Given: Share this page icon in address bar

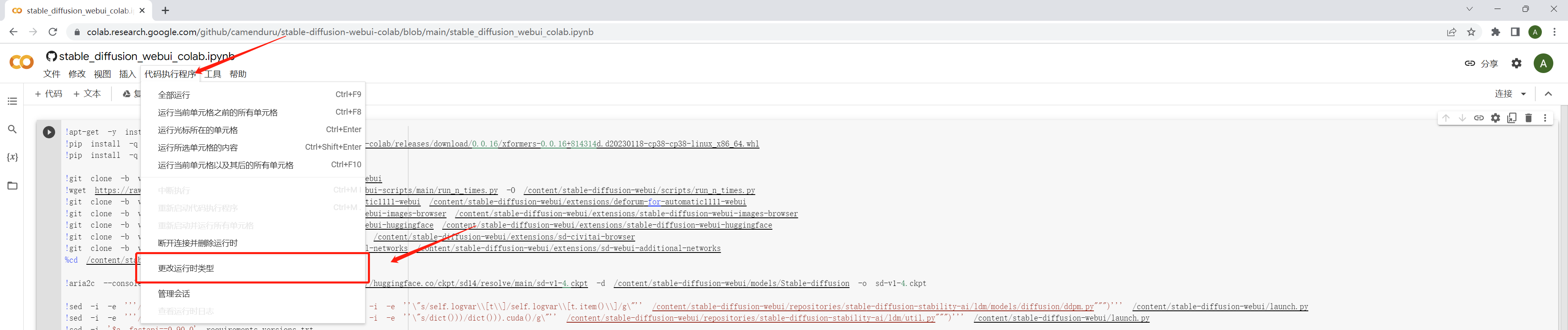Looking at the screenshot, I should click(1452, 31).
